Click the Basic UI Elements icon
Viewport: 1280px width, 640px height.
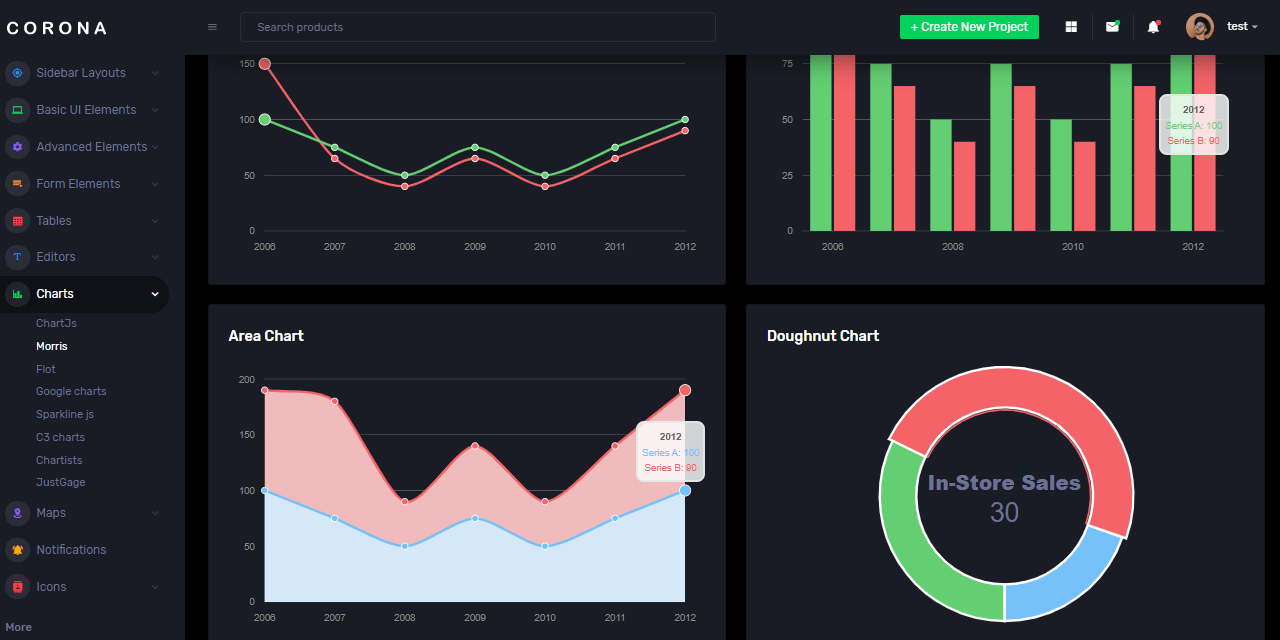[17, 110]
